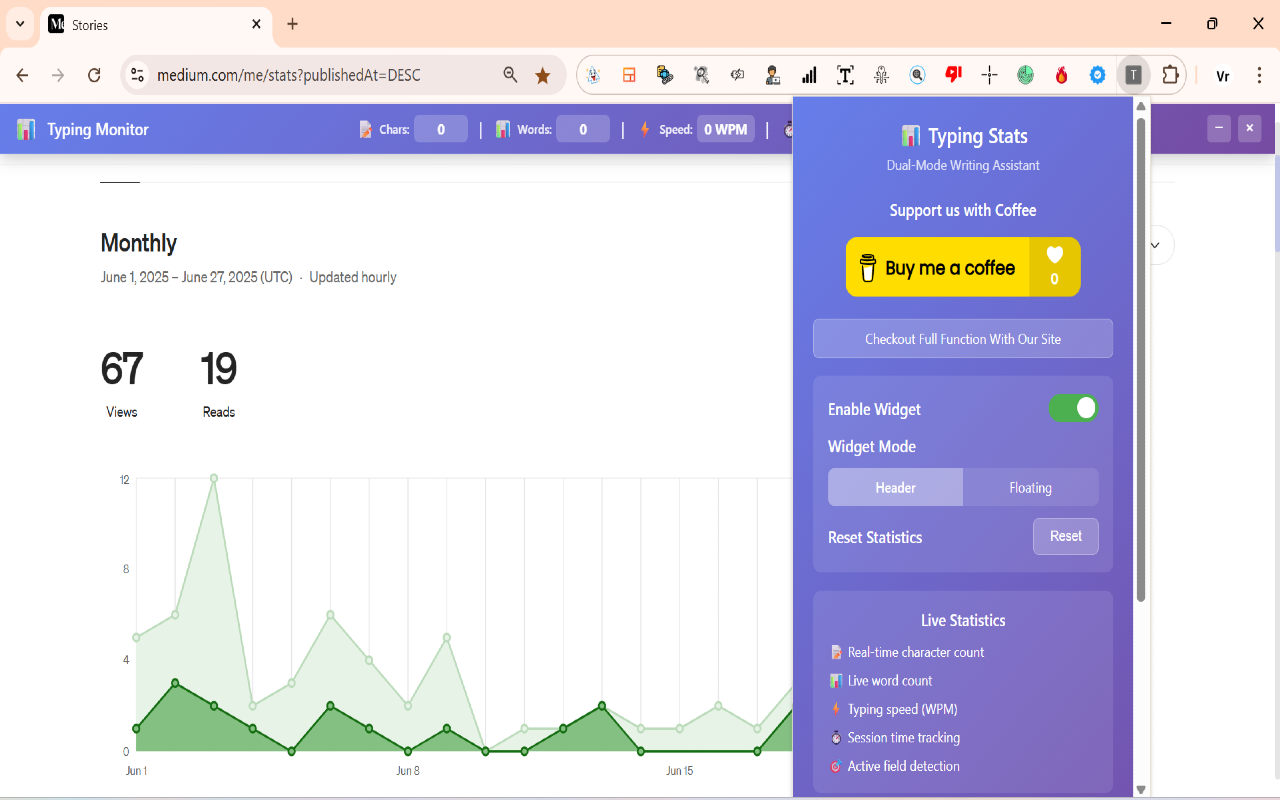The height and width of the screenshot is (800, 1280).
Task: Click the popup scrollbar down arrow
Action: coord(1141,790)
